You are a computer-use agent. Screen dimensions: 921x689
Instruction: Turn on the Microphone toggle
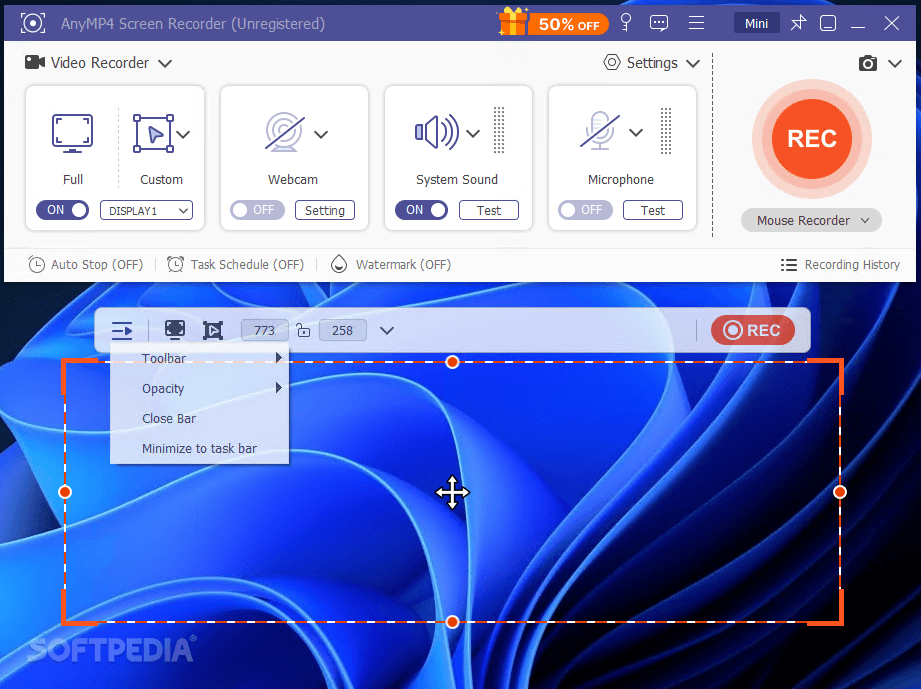(585, 210)
